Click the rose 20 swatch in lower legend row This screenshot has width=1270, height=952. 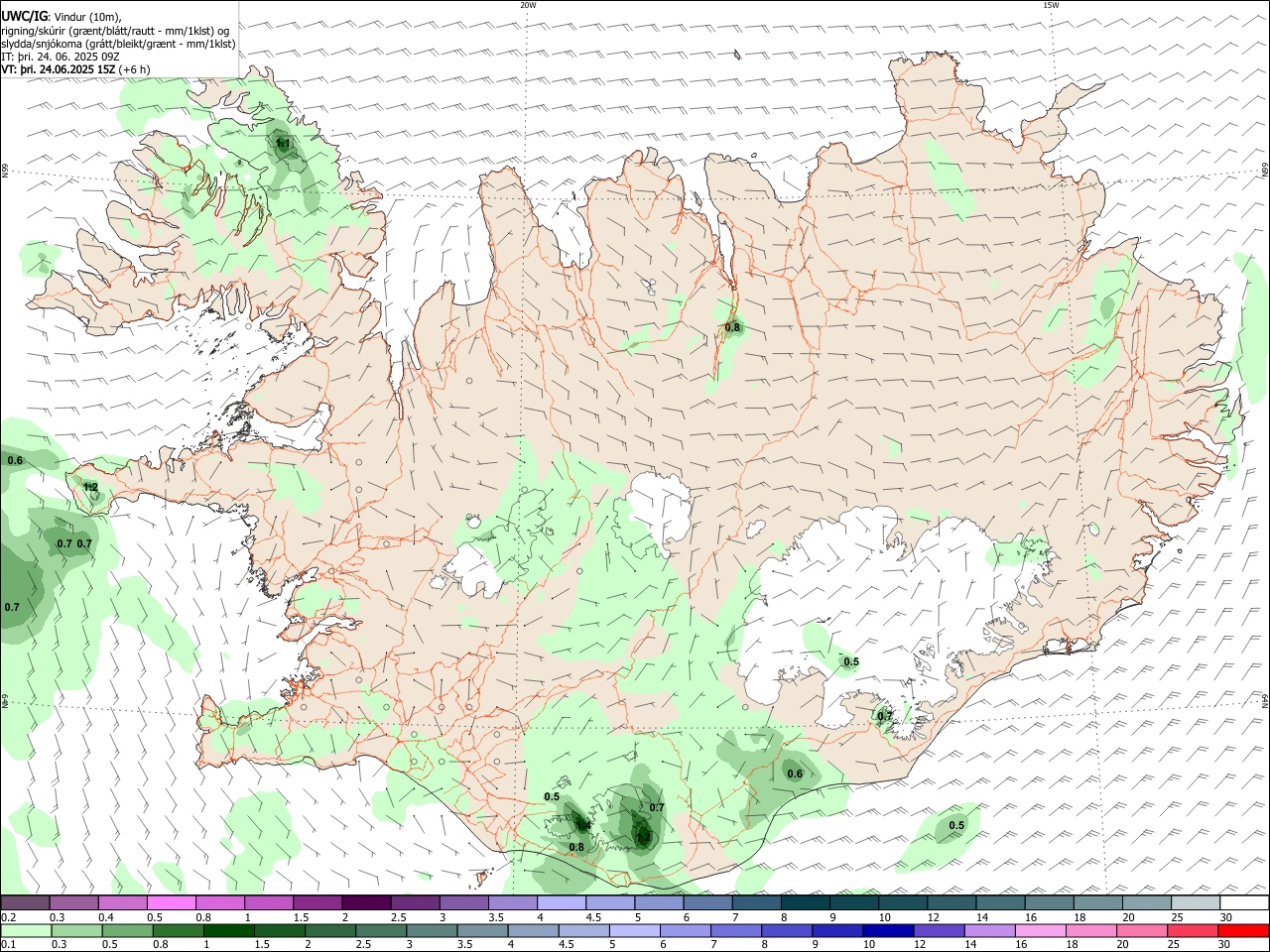[1141, 931]
